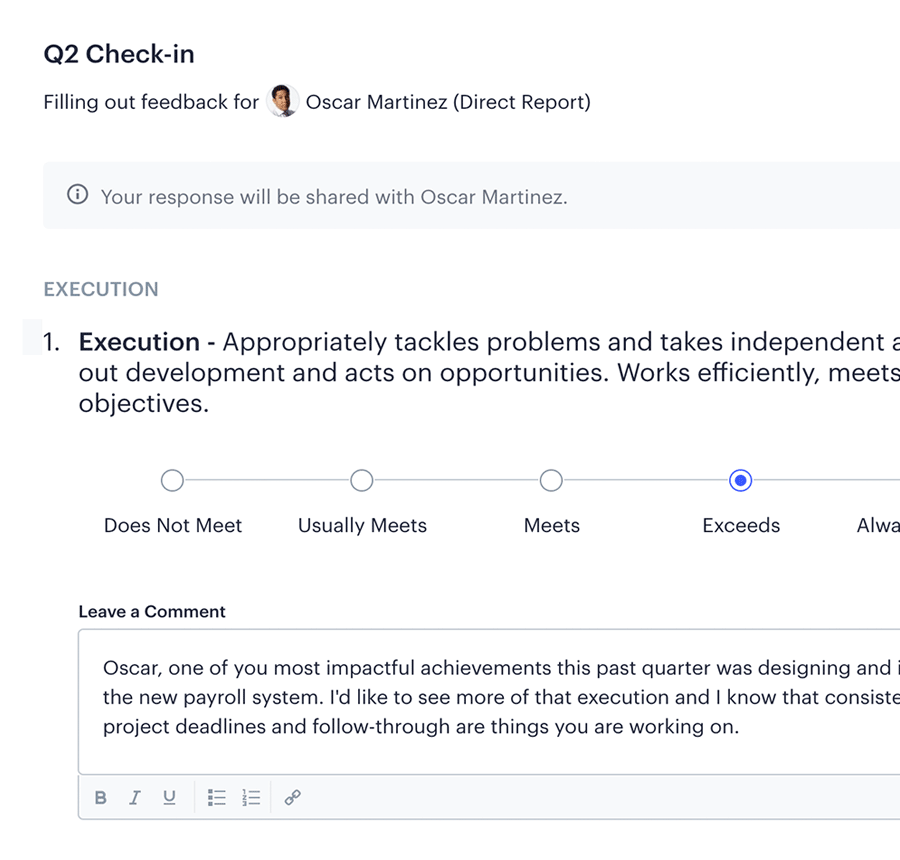Click the Q2 Check-in heading
900x860 pixels.
(x=119, y=54)
